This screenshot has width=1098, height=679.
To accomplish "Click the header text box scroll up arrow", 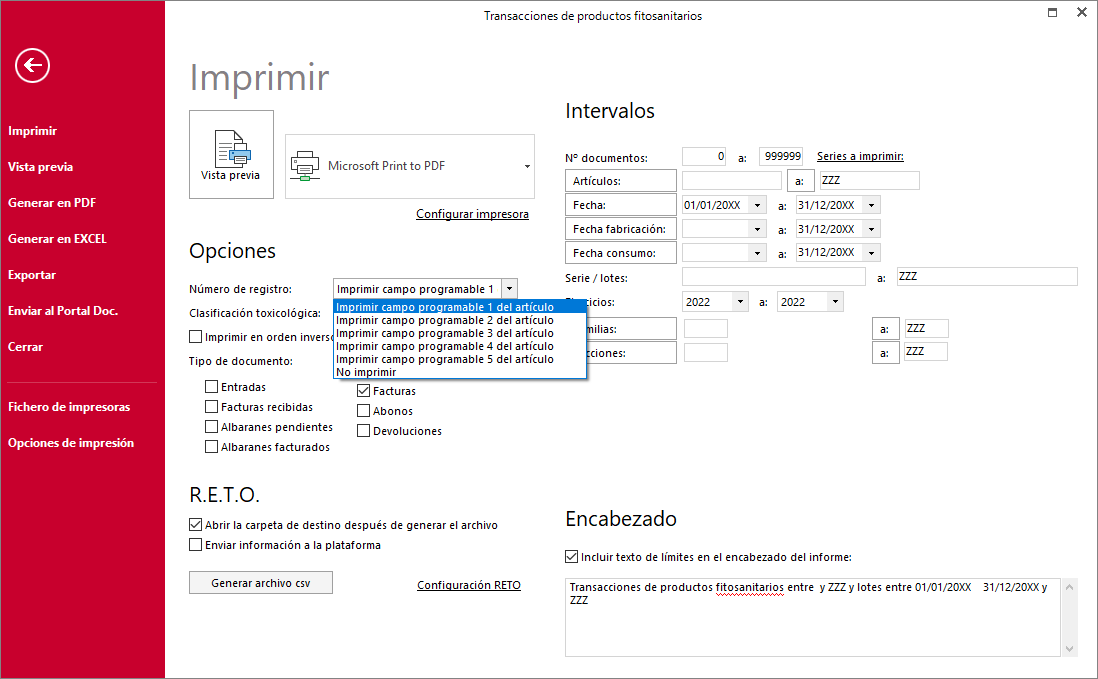I will coord(1069,587).
